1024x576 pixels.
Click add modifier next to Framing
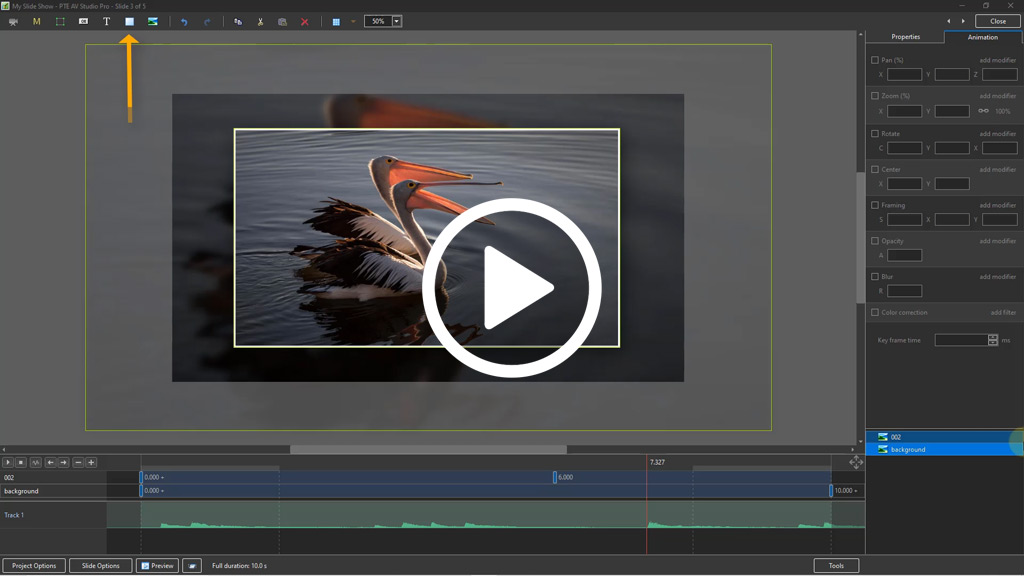click(997, 205)
